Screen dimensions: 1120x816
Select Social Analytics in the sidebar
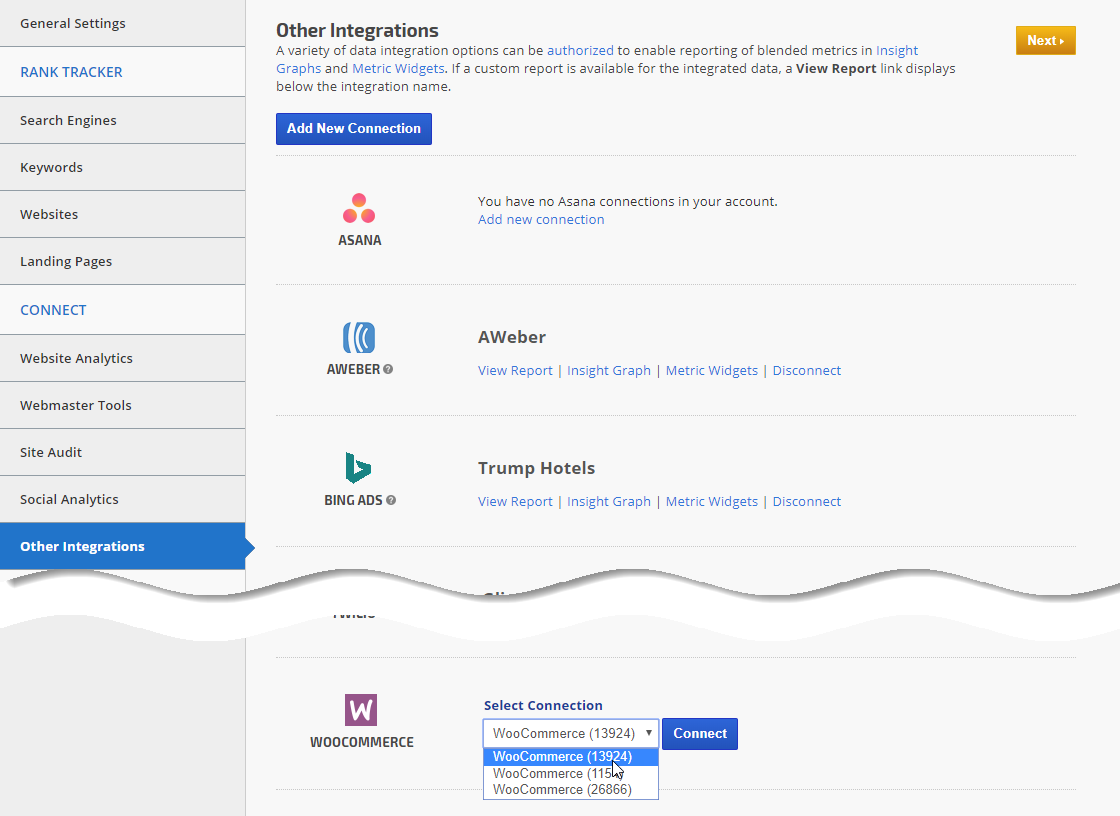[69, 499]
